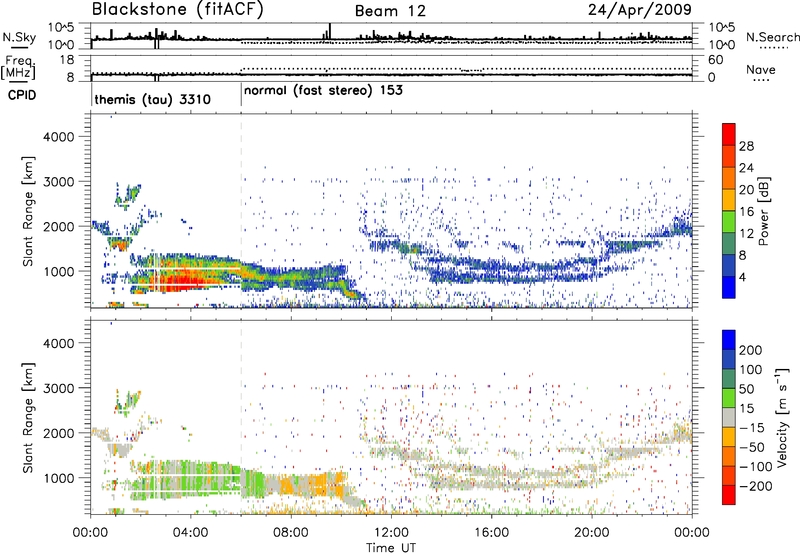Click the '12:00' time axis tick label
The height and width of the screenshot is (554, 800).
pyautogui.click(x=391, y=533)
